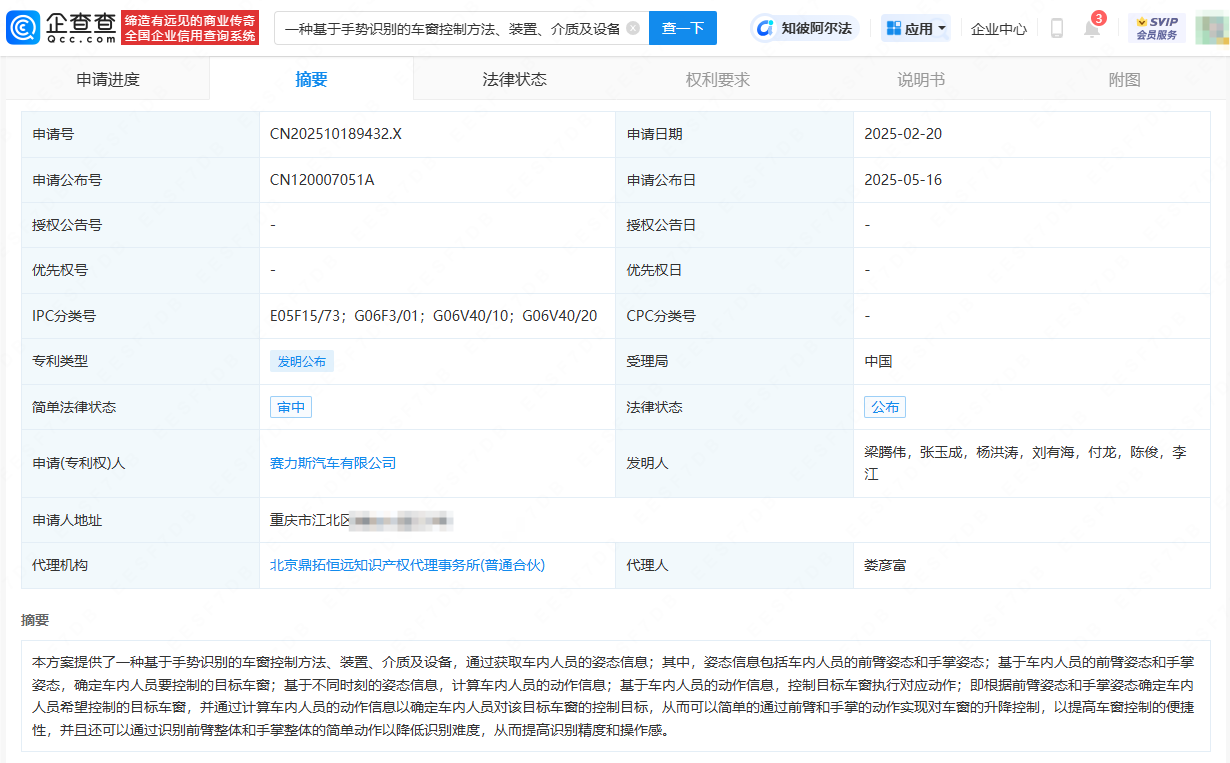Select 受理局 value 中国
Screen dimensions: 1230x763
pyautogui.click(x=878, y=361)
